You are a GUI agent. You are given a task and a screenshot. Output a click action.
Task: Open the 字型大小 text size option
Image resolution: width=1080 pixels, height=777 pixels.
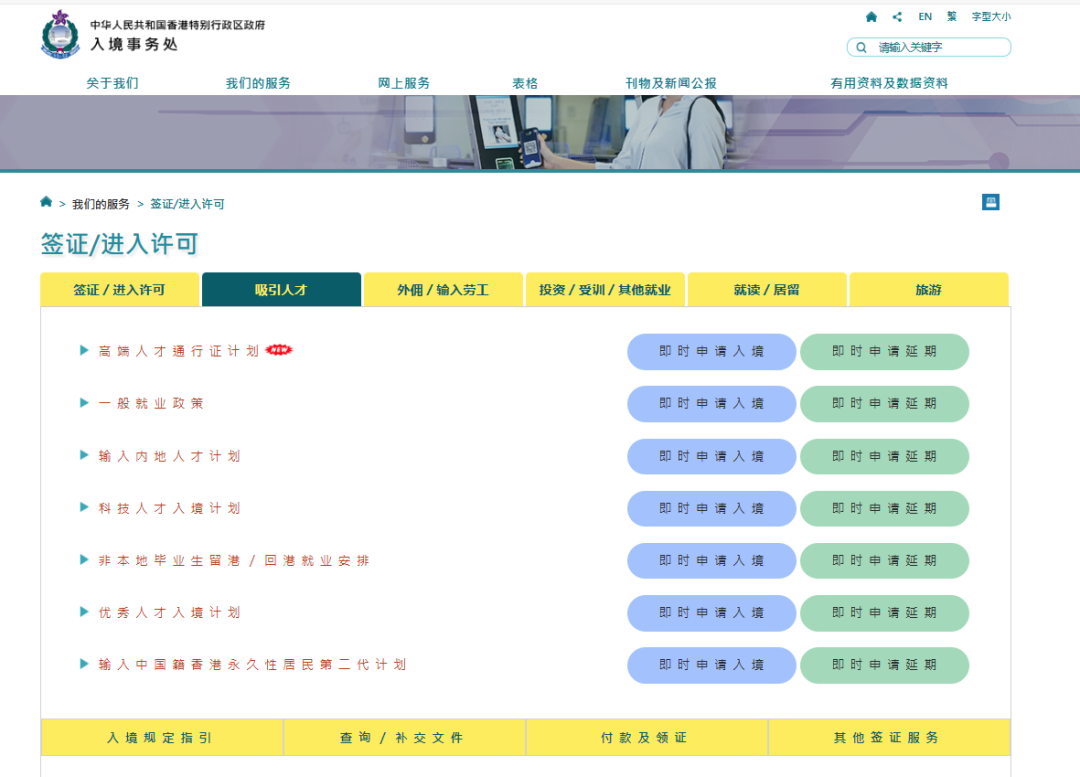[x=991, y=17]
